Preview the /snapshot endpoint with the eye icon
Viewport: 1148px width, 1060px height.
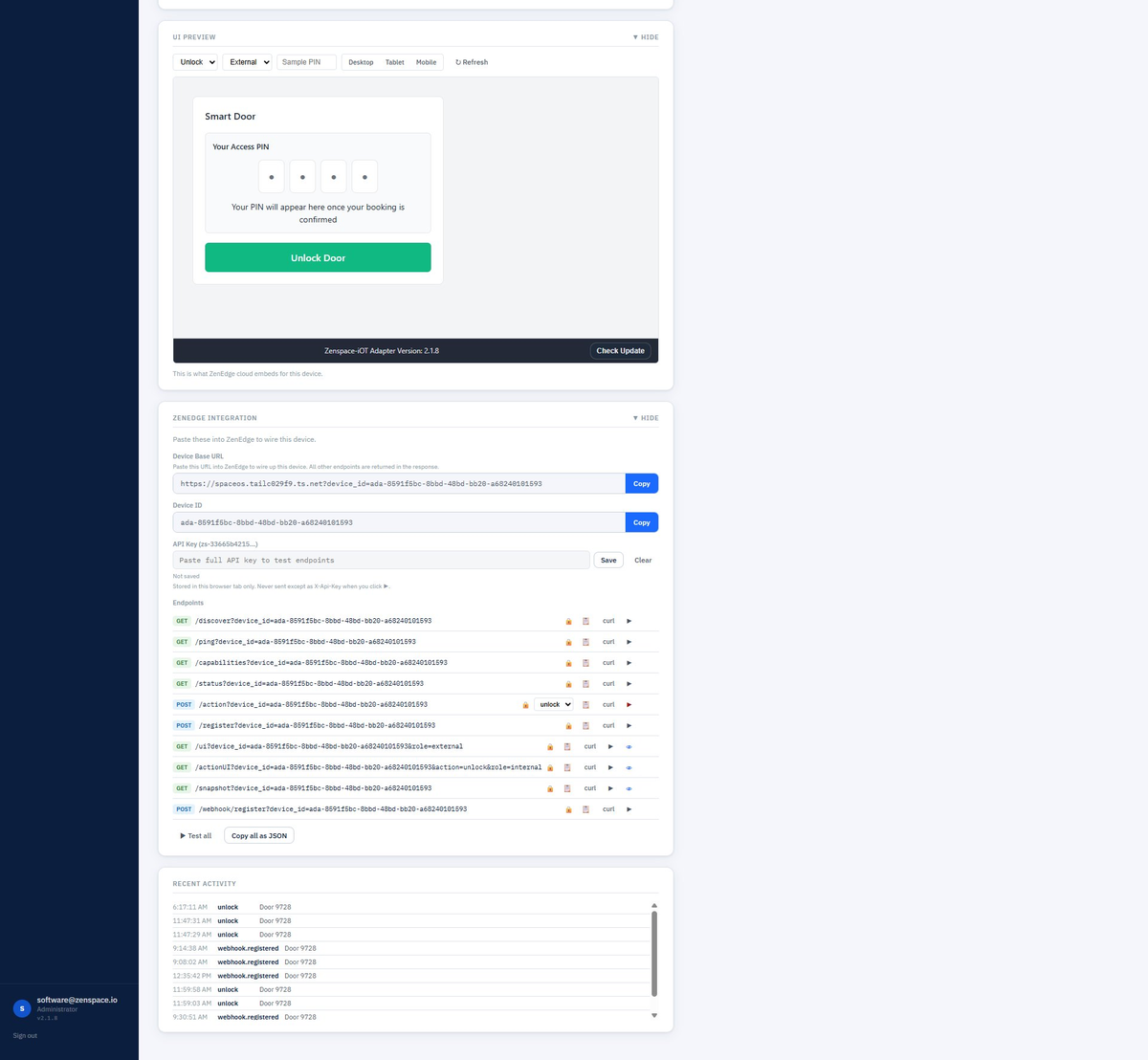click(x=629, y=788)
